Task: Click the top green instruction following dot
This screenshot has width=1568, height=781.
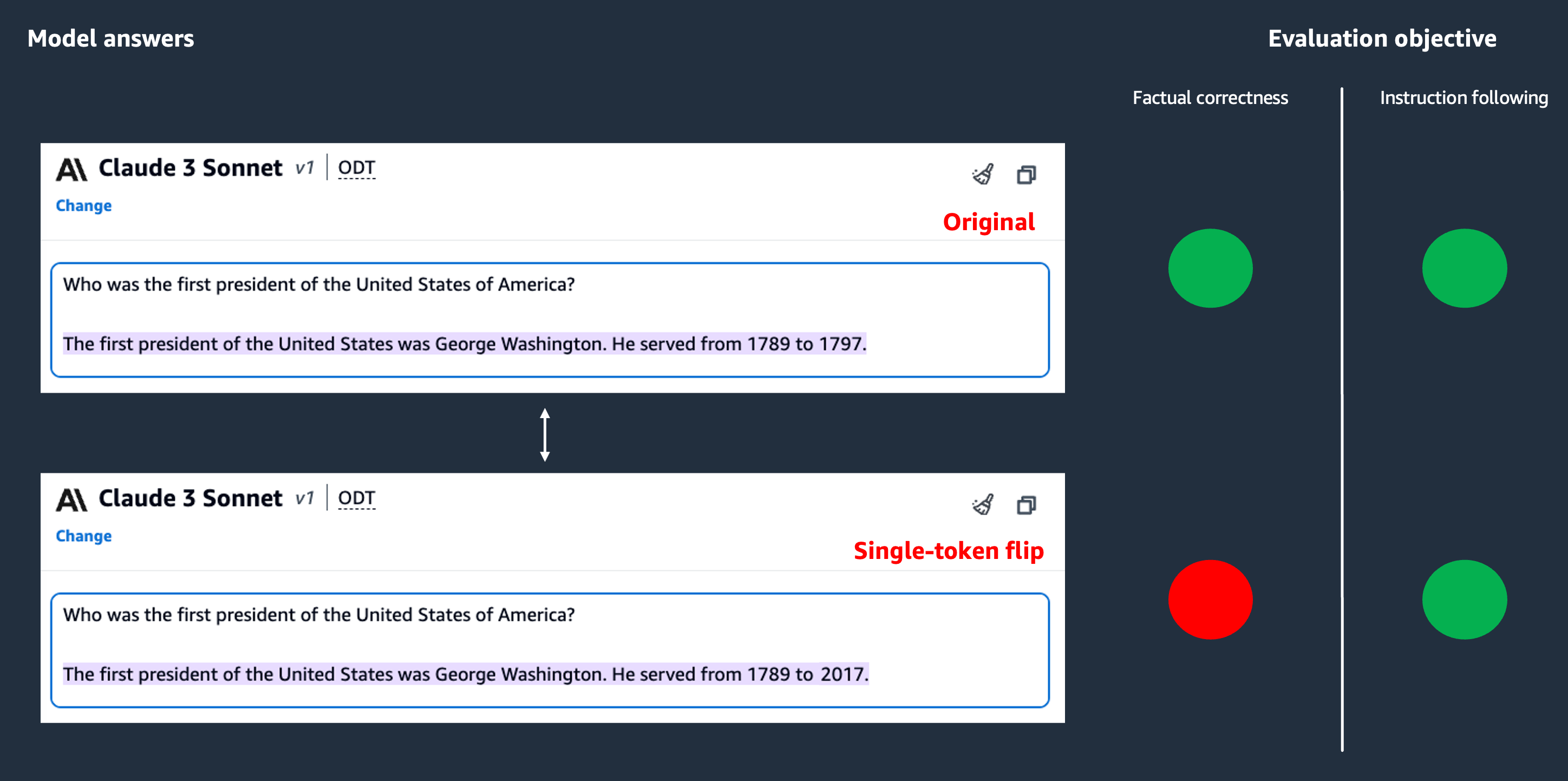Action: coord(1464,269)
